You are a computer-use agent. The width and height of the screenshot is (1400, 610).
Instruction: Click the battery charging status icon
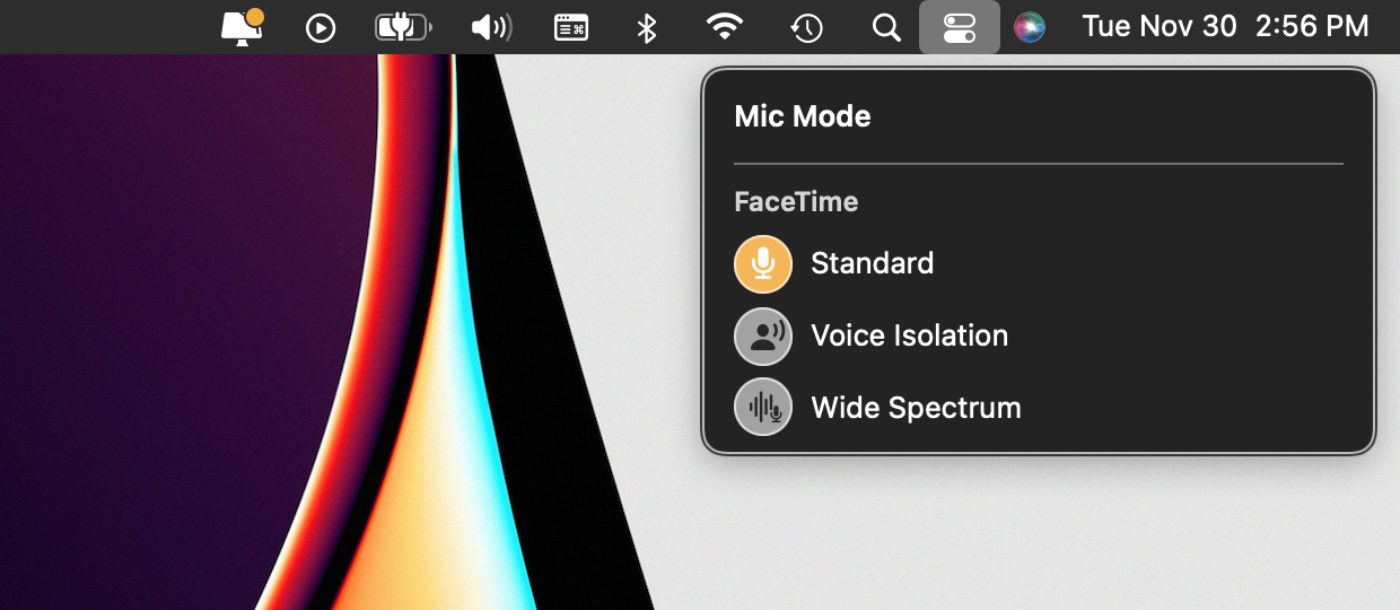click(402, 27)
